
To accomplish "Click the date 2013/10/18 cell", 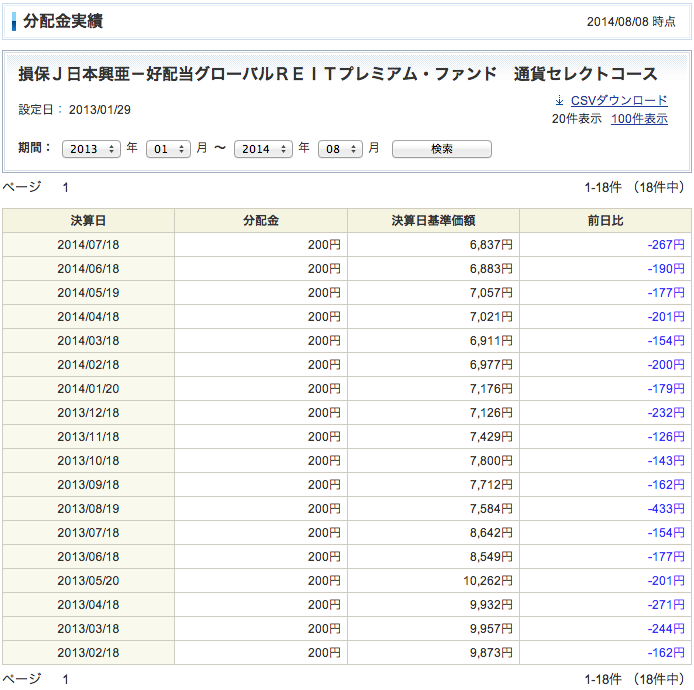I will tap(88, 461).
